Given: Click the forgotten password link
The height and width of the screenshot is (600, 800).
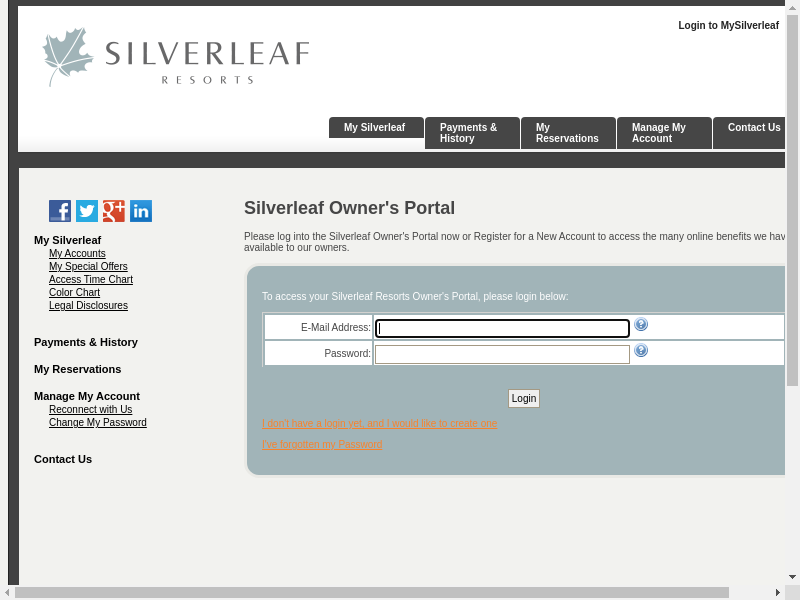Looking at the screenshot, I should [x=322, y=445].
